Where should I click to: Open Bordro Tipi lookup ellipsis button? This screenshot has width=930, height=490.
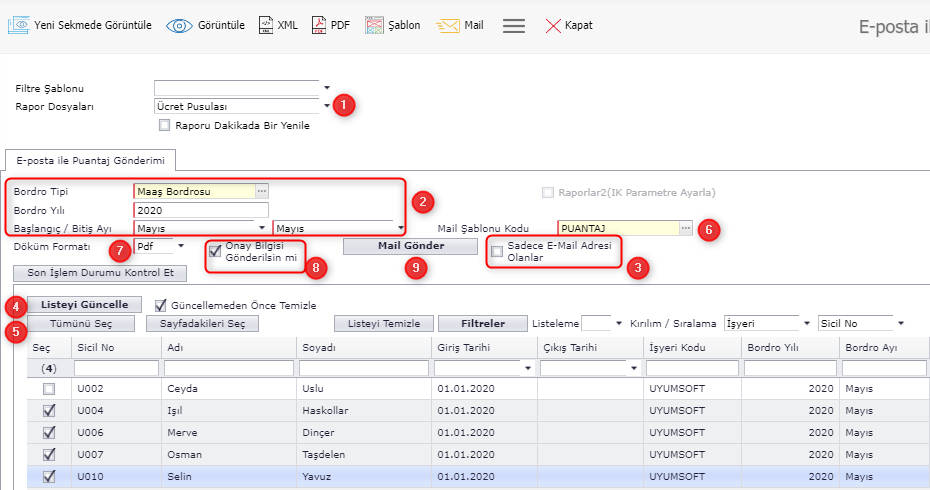click(x=262, y=190)
